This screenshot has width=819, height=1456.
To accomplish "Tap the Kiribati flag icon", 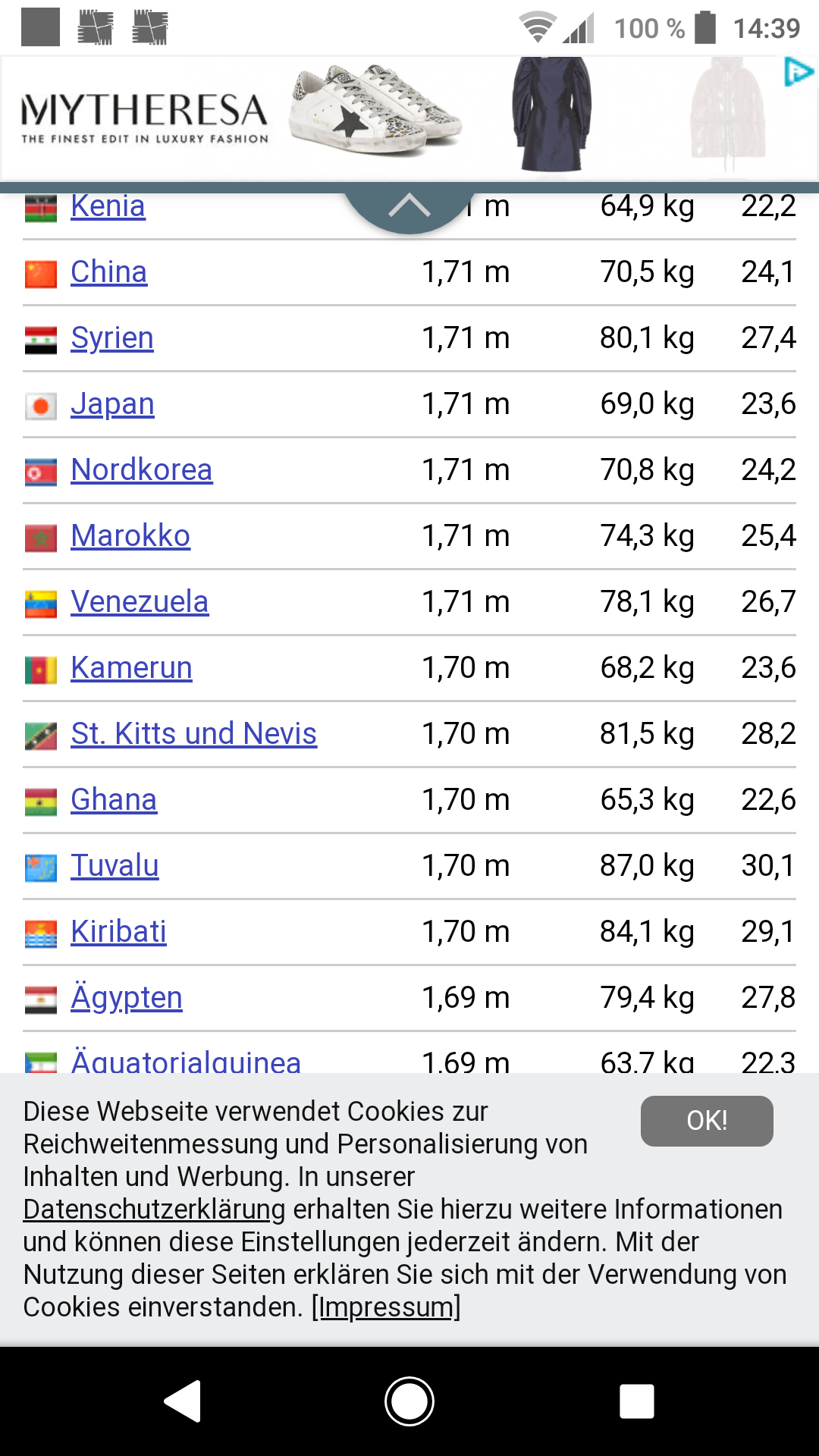I will coord(41,934).
